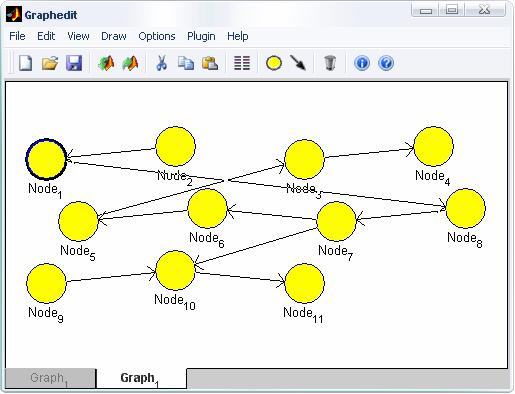The height and width of the screenshot is (394, 515).
Task: Open the property grid list icon
Action: [x=242, y=63]
